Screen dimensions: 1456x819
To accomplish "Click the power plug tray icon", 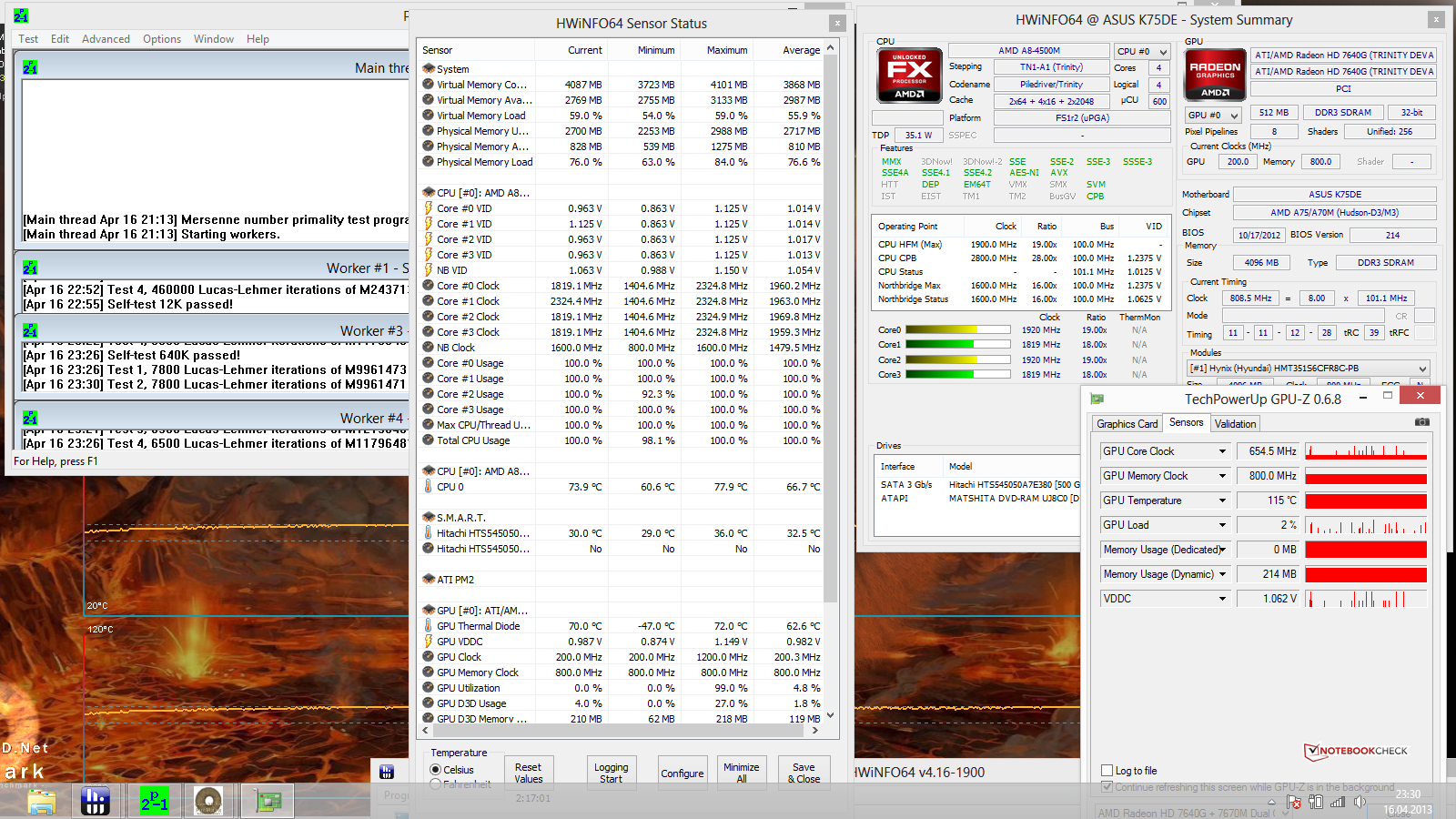I will tap(1316, 802).
